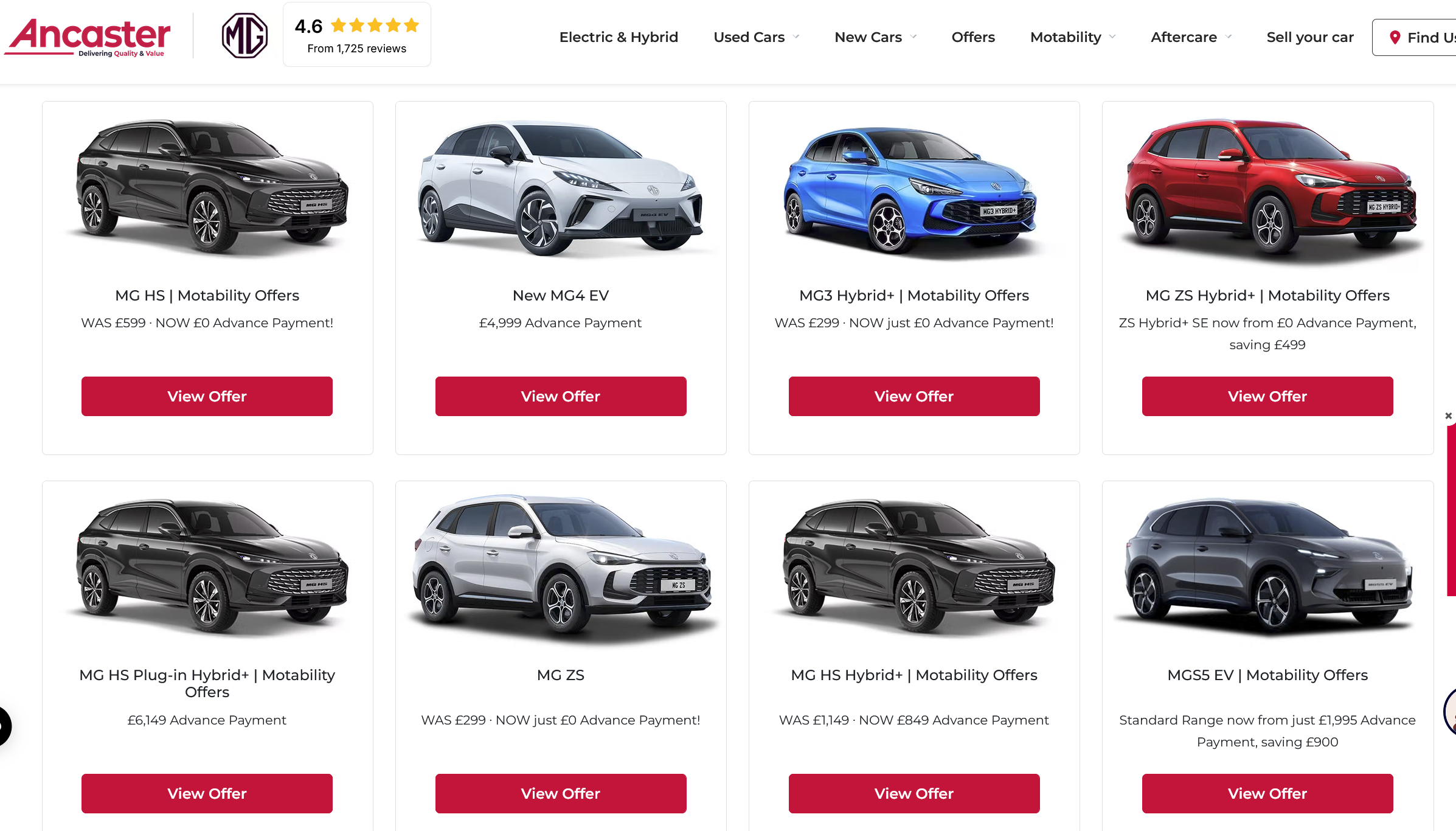Open the 4.6 star reviews widget

click(357, 35)
